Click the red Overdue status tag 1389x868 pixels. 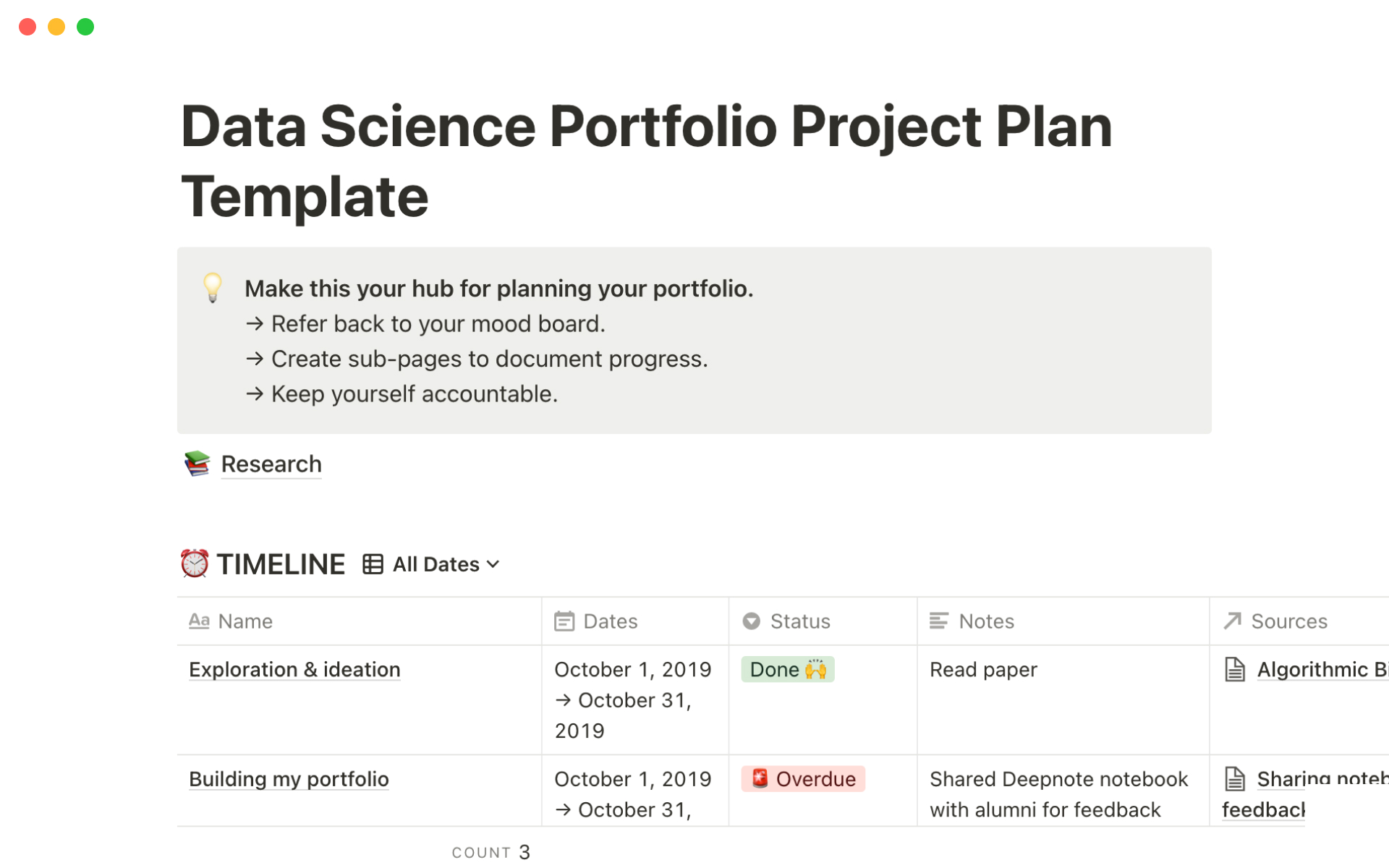point(803,779)
